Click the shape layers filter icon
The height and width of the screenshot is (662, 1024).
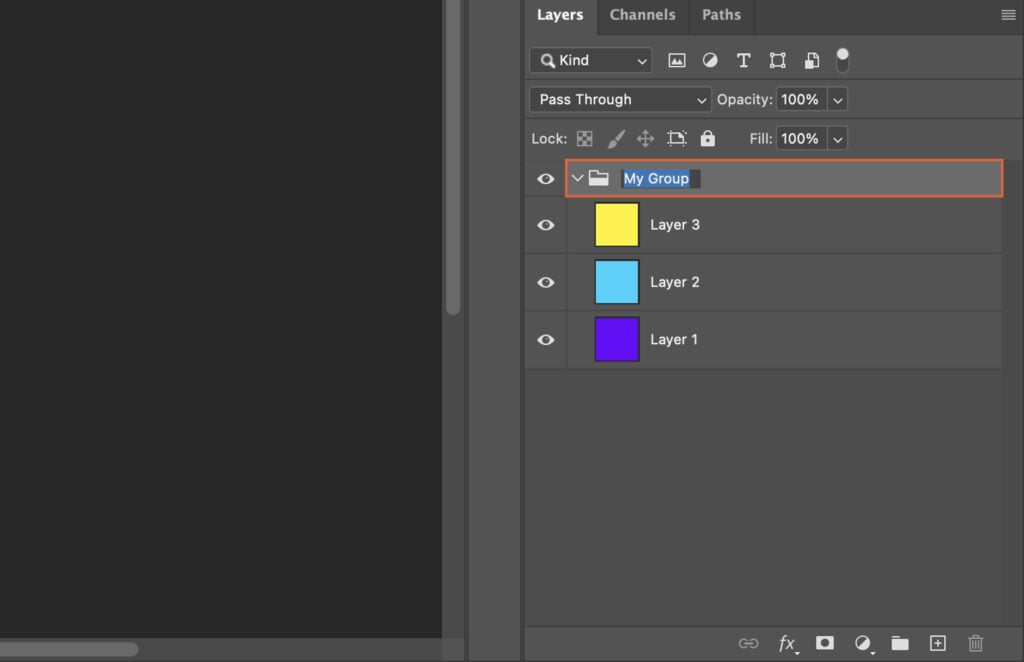pos(777,60)
